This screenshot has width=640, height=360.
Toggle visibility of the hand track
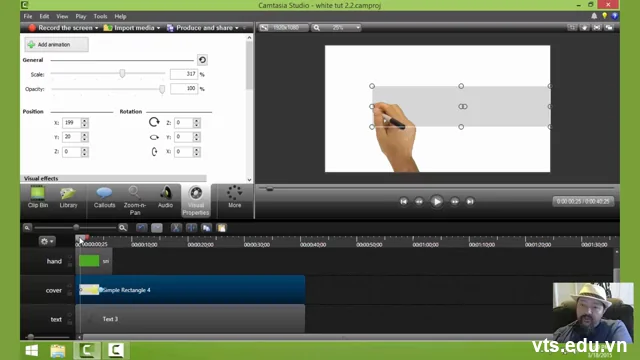tap(70, 258)
